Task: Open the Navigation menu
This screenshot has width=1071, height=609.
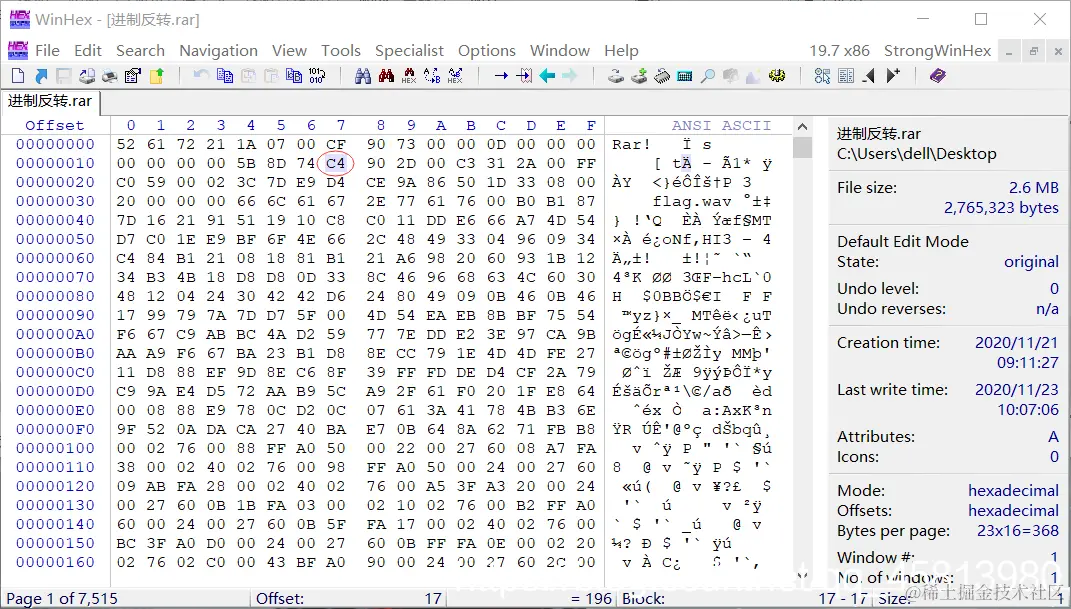Action: [219, 51]
